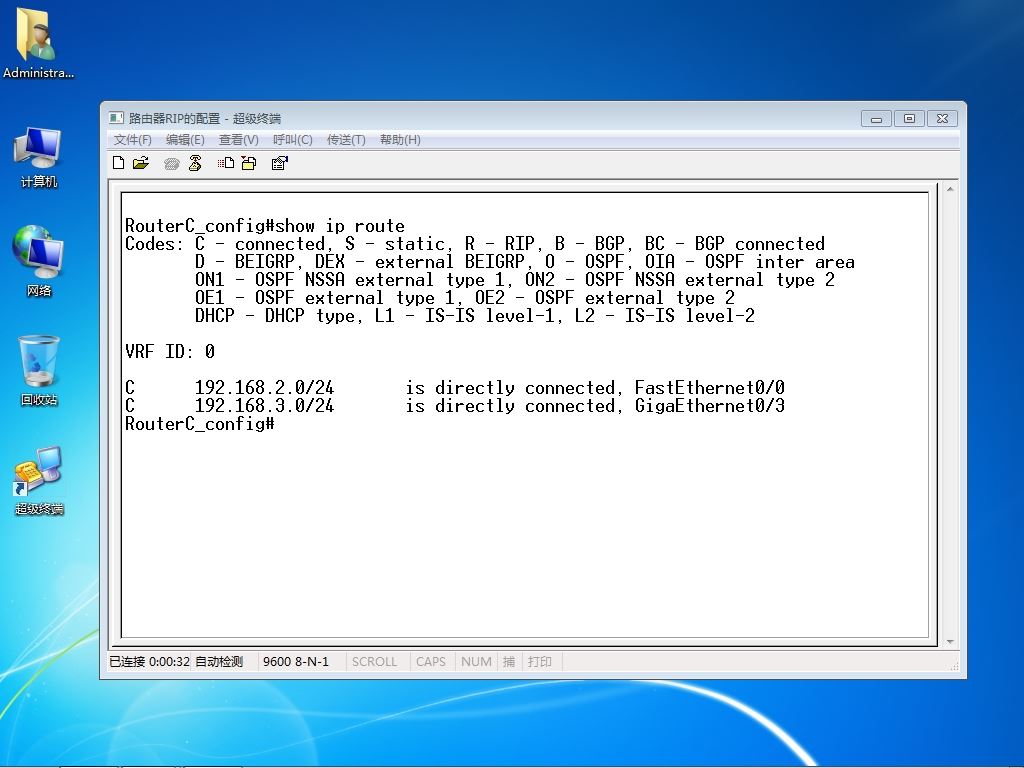Screen dimensions: 1024x768
Task: Click the HyperTerminal title bar app icon
Action: click(x=116, y=118)
